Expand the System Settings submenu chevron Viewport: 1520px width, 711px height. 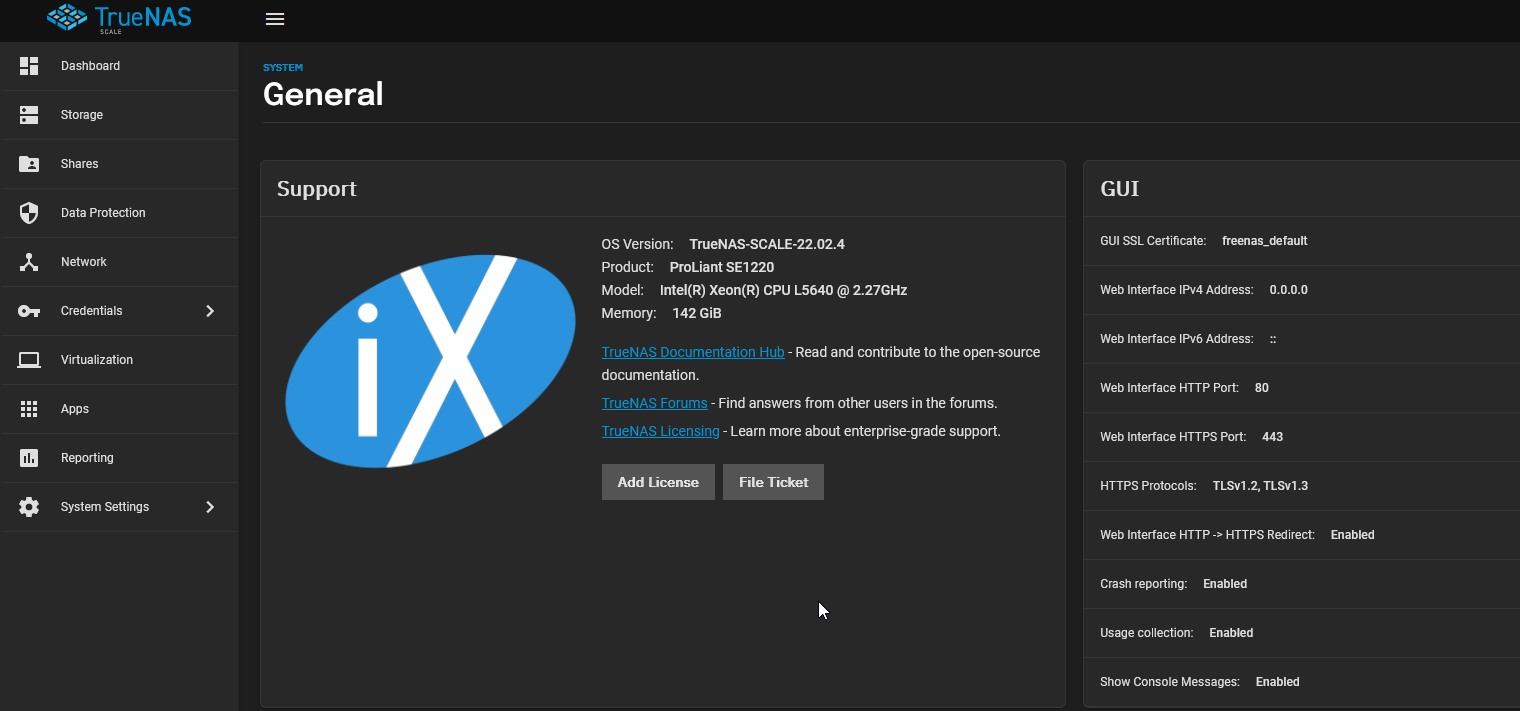(x=210, y=507)
